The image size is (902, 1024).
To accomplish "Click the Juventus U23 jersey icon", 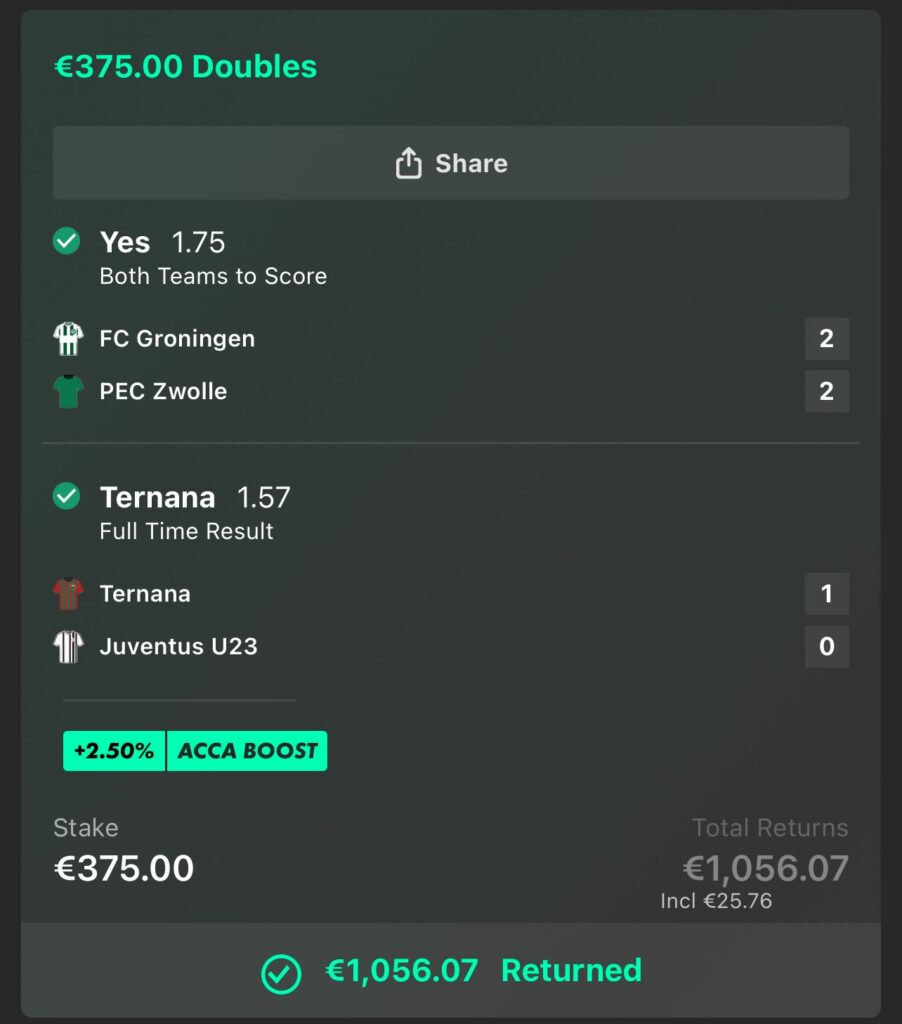I will coord(68,646).
